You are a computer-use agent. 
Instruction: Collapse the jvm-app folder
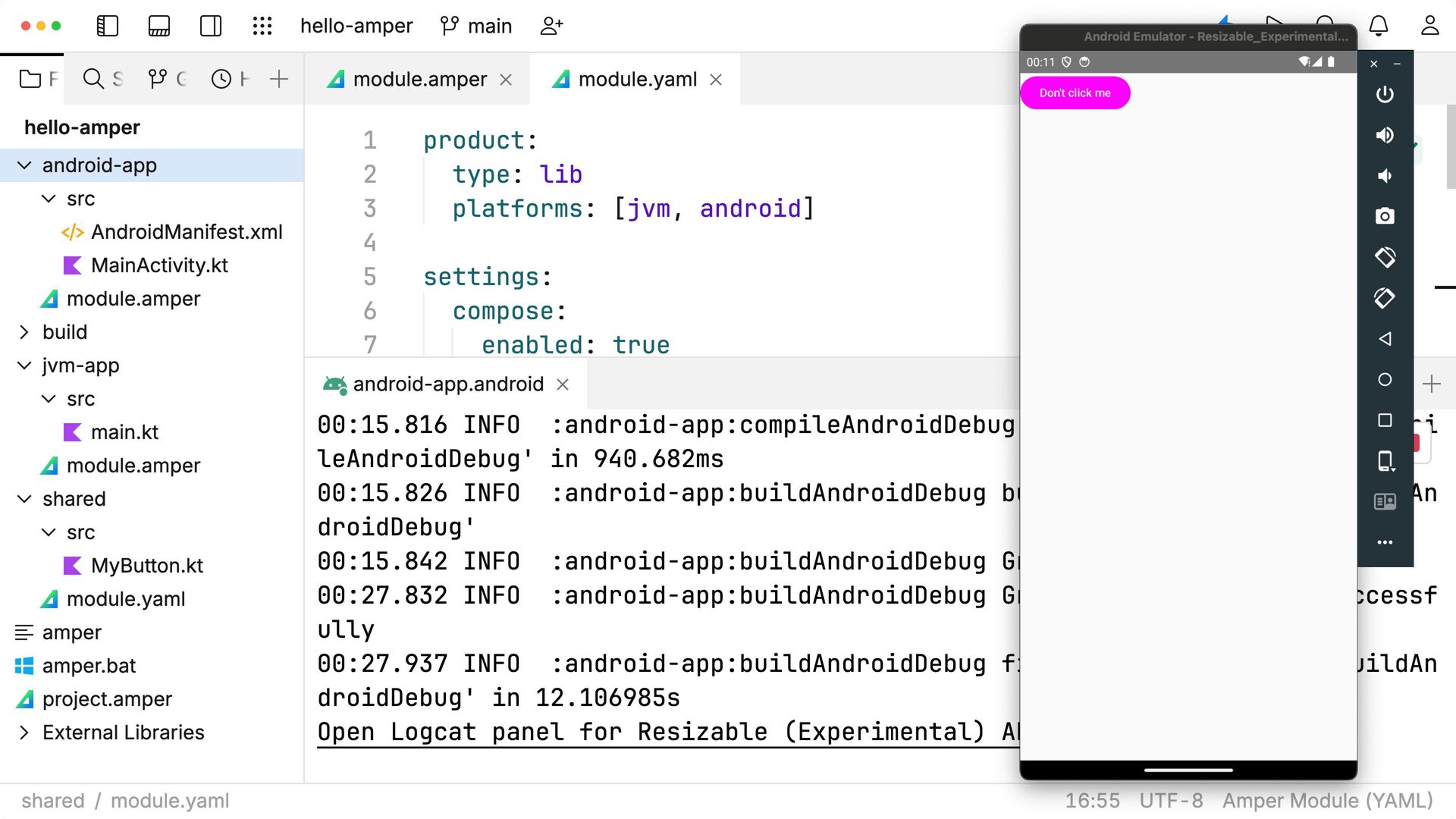pos(24,366)
